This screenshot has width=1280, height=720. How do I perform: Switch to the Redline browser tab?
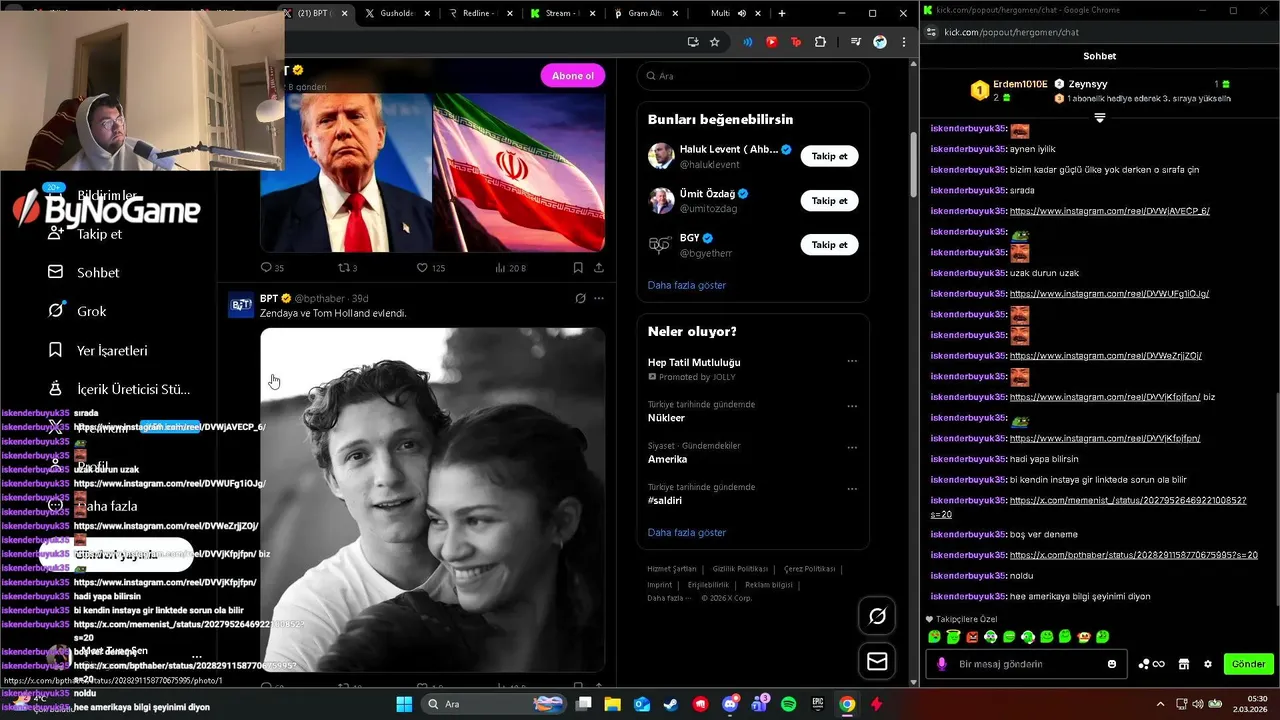tap(480, 13)
